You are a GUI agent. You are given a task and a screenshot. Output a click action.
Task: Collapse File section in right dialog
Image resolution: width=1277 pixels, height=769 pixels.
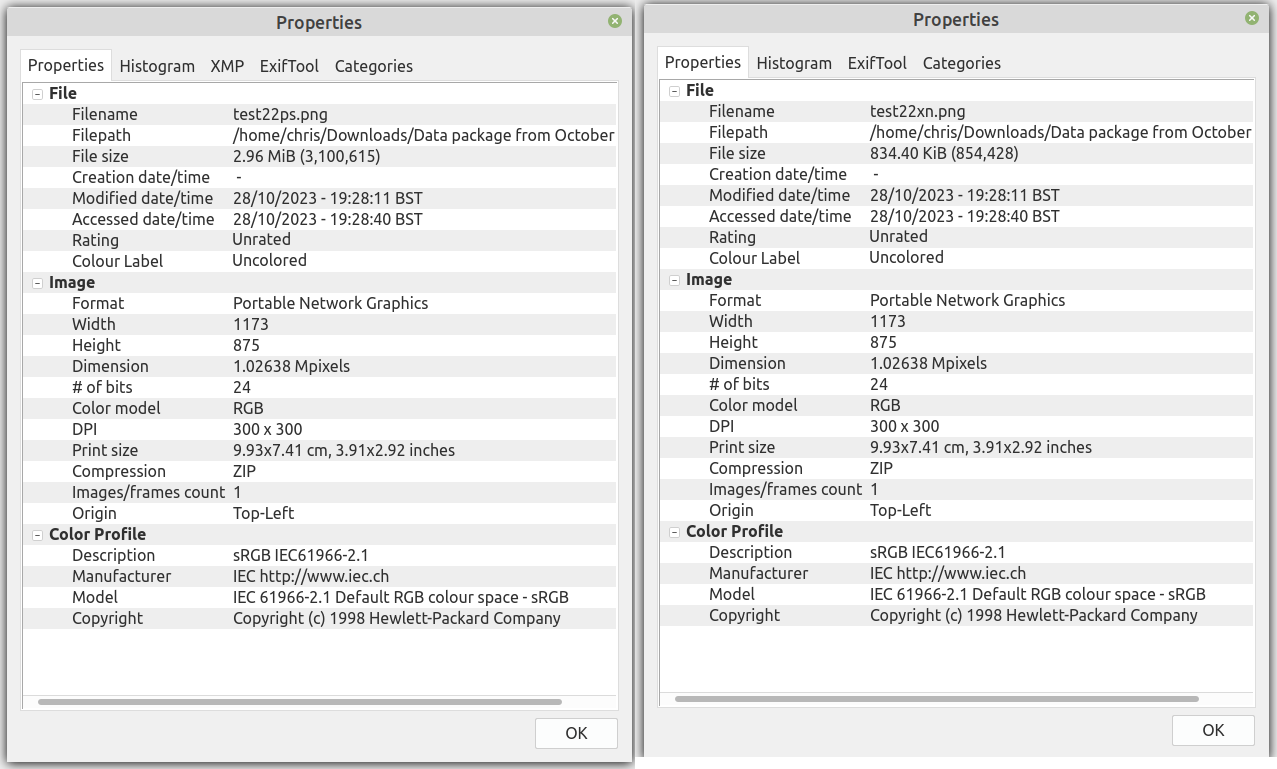[675, 91]
